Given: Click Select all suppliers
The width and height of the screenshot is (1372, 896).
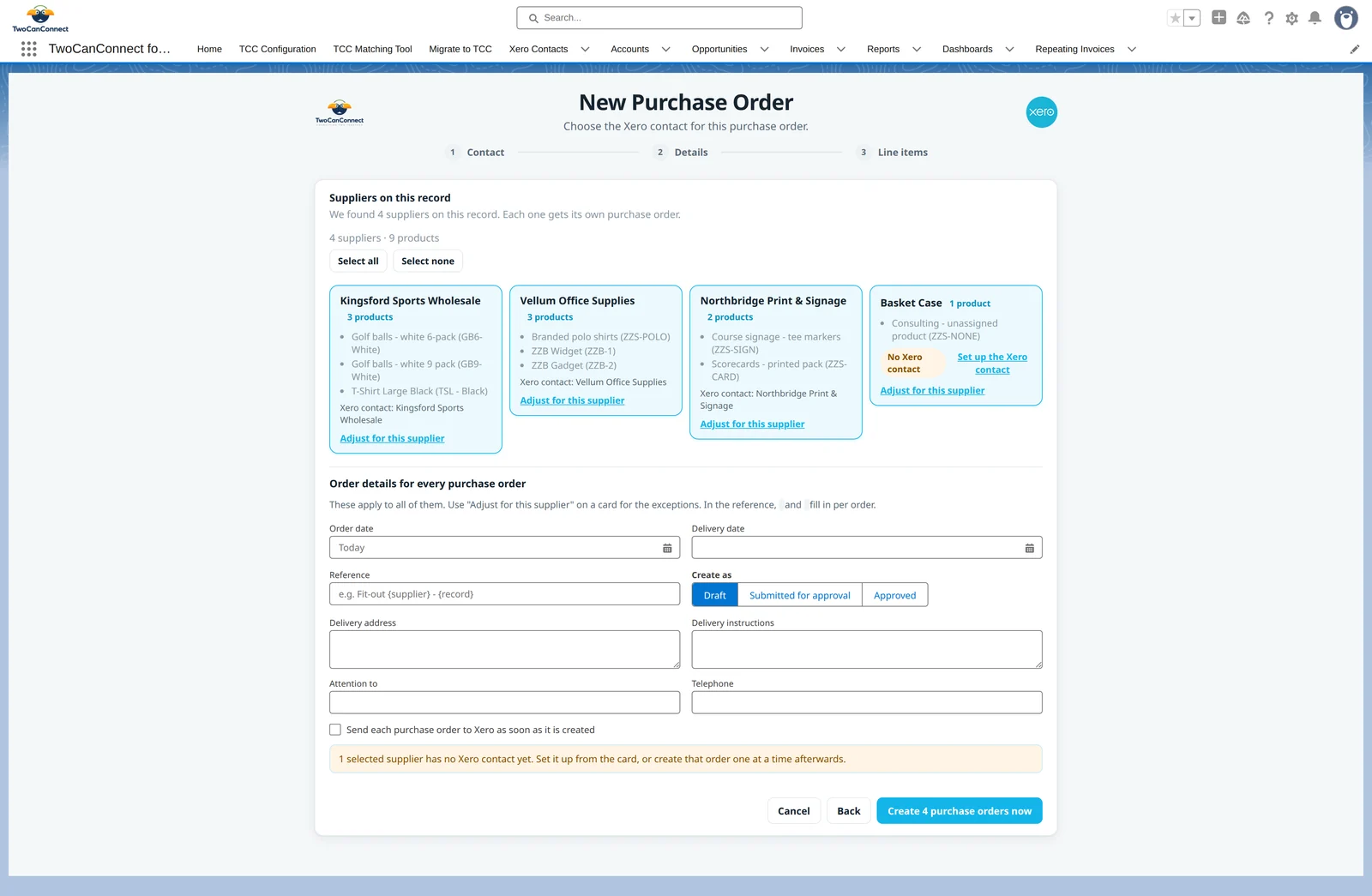Looking at the screenshot, I should click(x=358, y=262).
